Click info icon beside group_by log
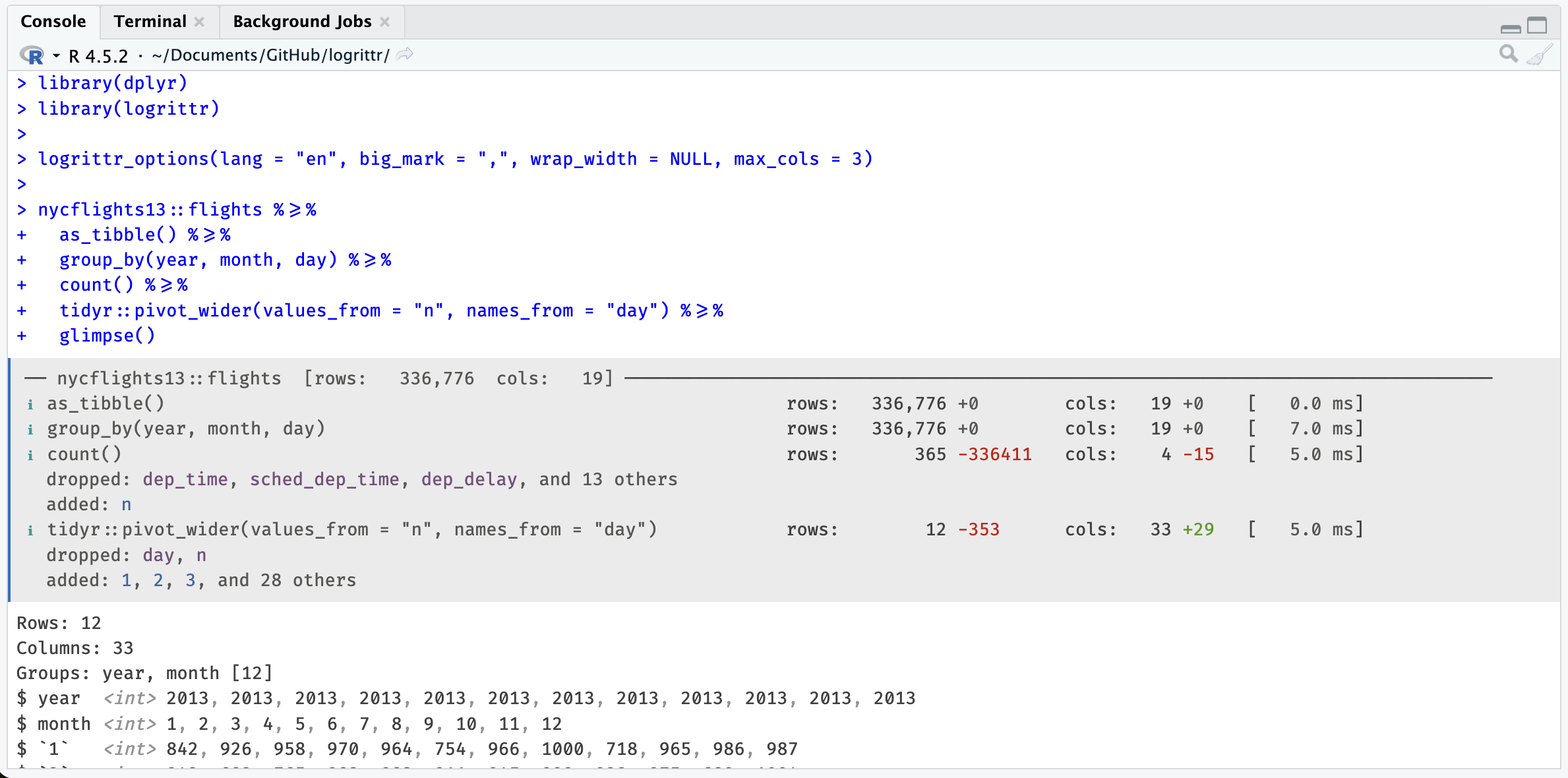 coord(30,429)
